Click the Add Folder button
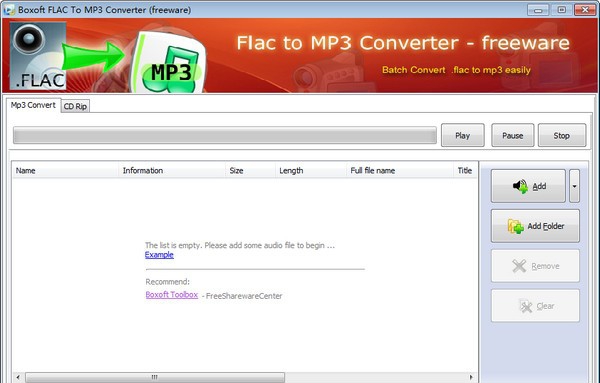600x383 pixels. coord(535,226)
